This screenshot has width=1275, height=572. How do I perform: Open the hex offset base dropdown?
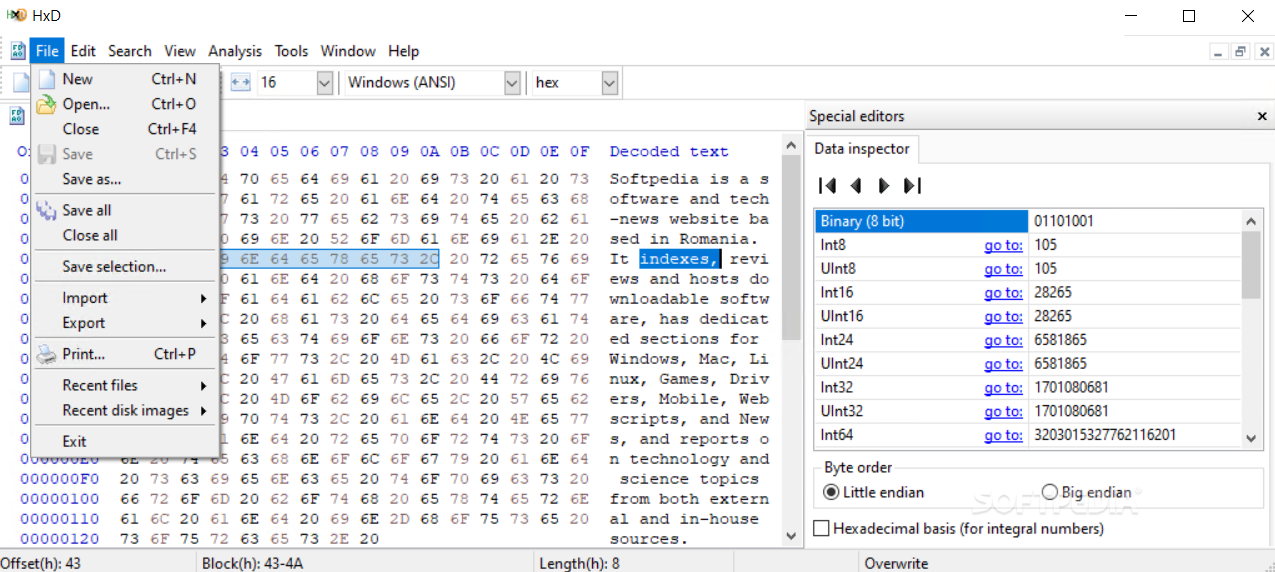(x=610, y=83)
